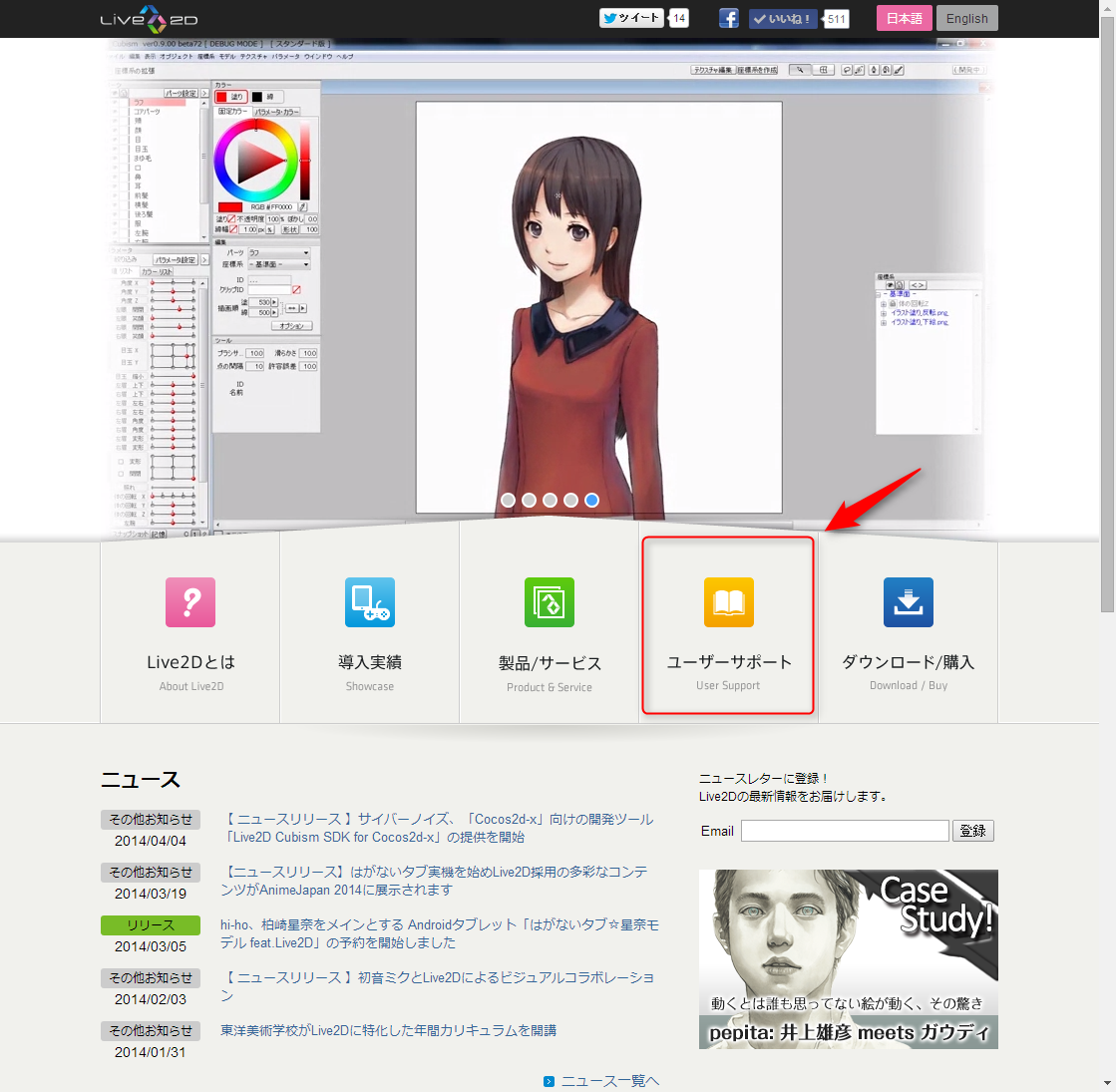Screen dimensions: 1116x1092
Task: Open the Facebook icon link
Action: pyautogui.click(x=729, y=19)
